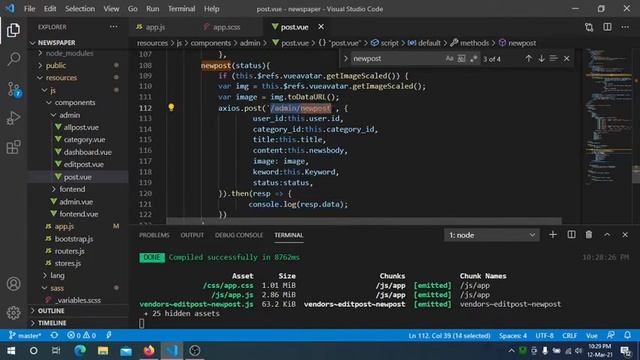This screenshot has width=640, height=360.
Task: Go to next find match
Action: 541,59
